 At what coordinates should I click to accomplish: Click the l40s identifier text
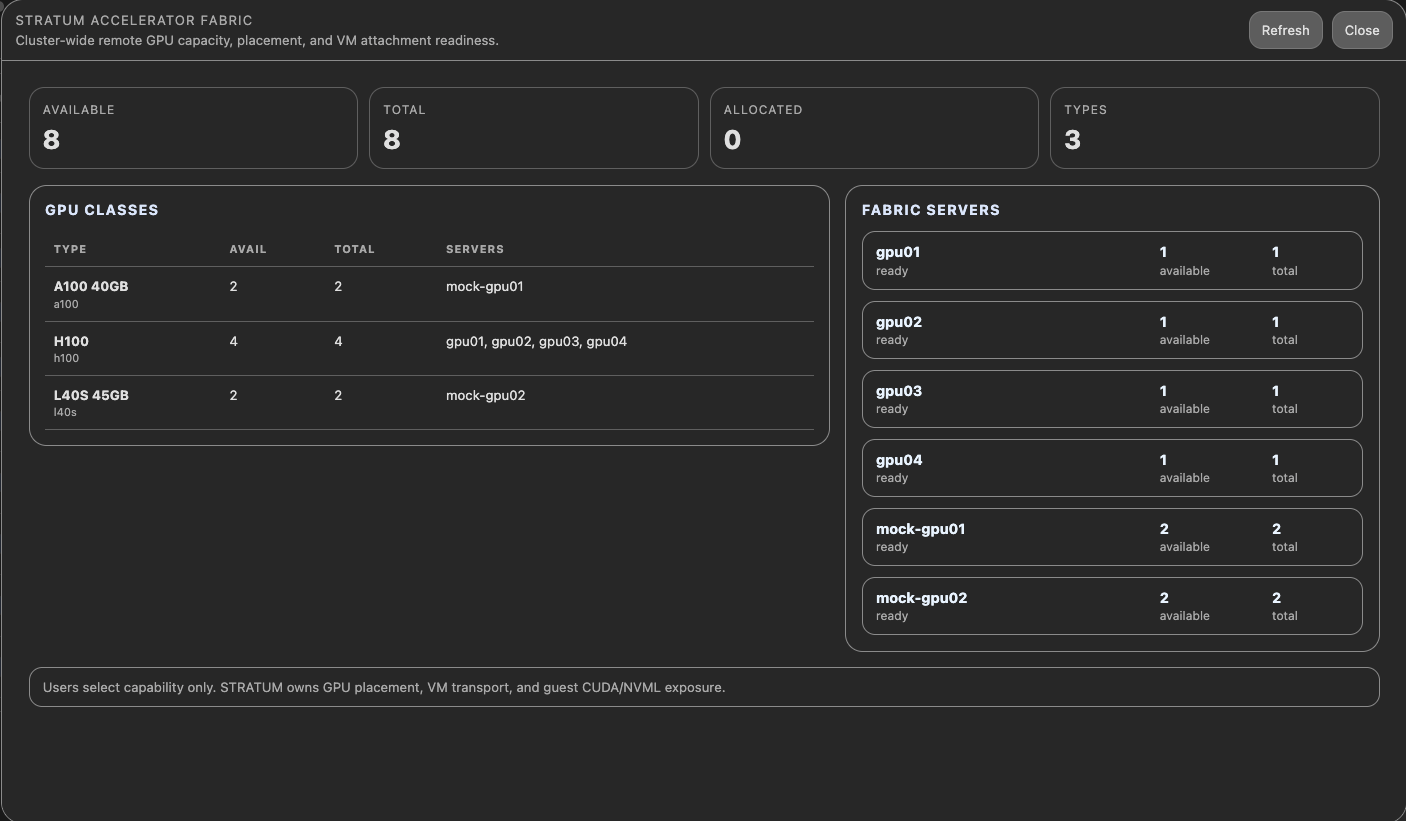click(x=65, y=412)
